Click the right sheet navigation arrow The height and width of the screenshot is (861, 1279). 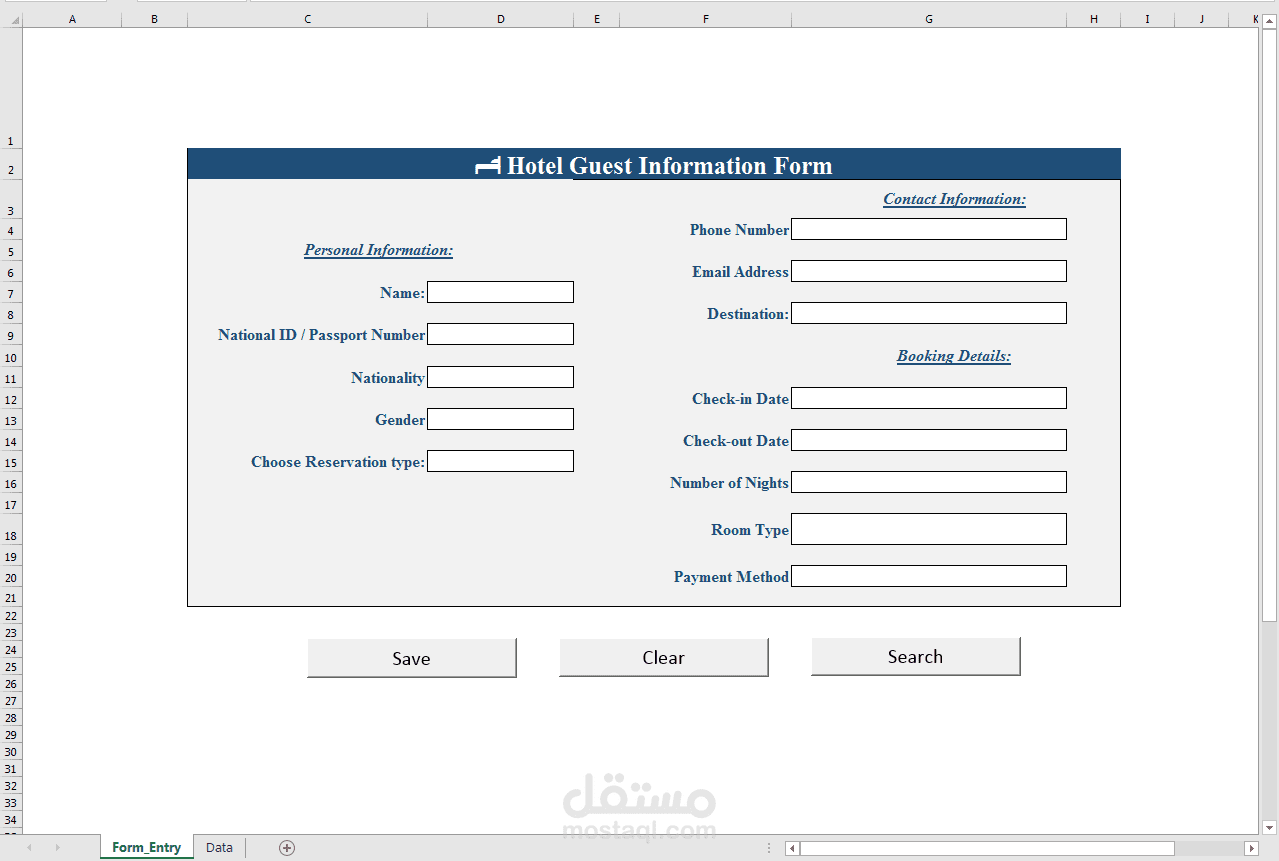click(x=57, y=847)
